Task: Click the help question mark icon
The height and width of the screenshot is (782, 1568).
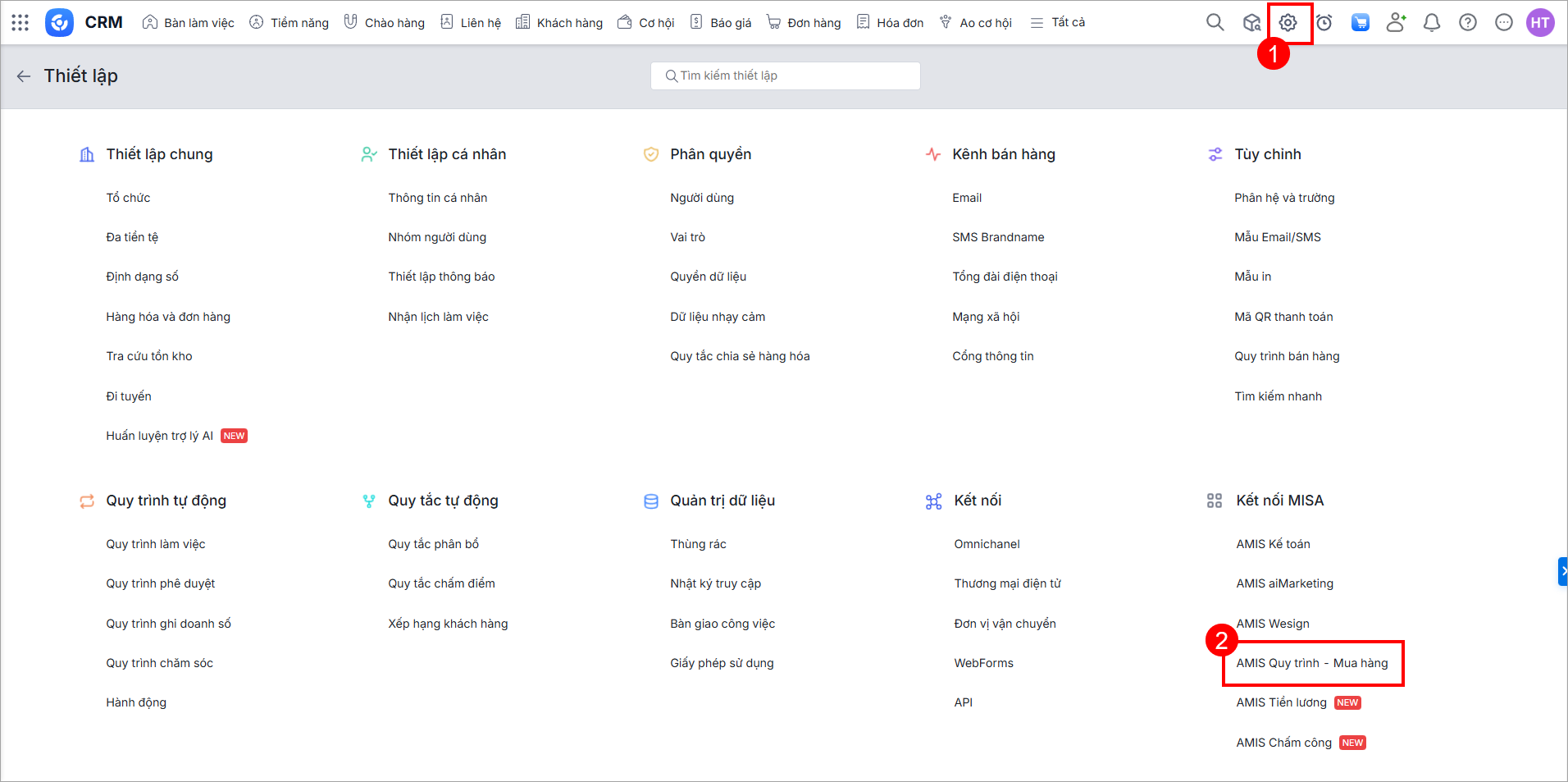Action: (x=1468, y=23)
